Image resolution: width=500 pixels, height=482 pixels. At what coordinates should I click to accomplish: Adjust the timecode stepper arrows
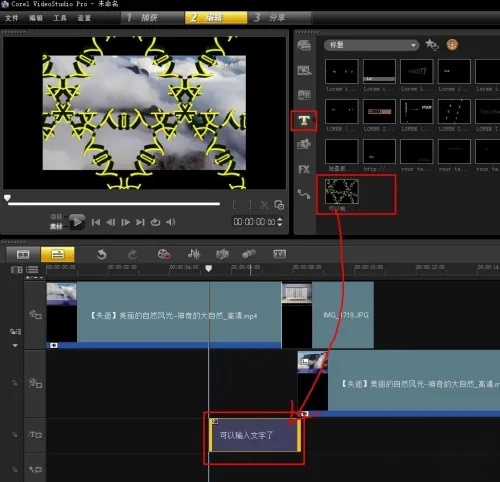pos(280,222)
